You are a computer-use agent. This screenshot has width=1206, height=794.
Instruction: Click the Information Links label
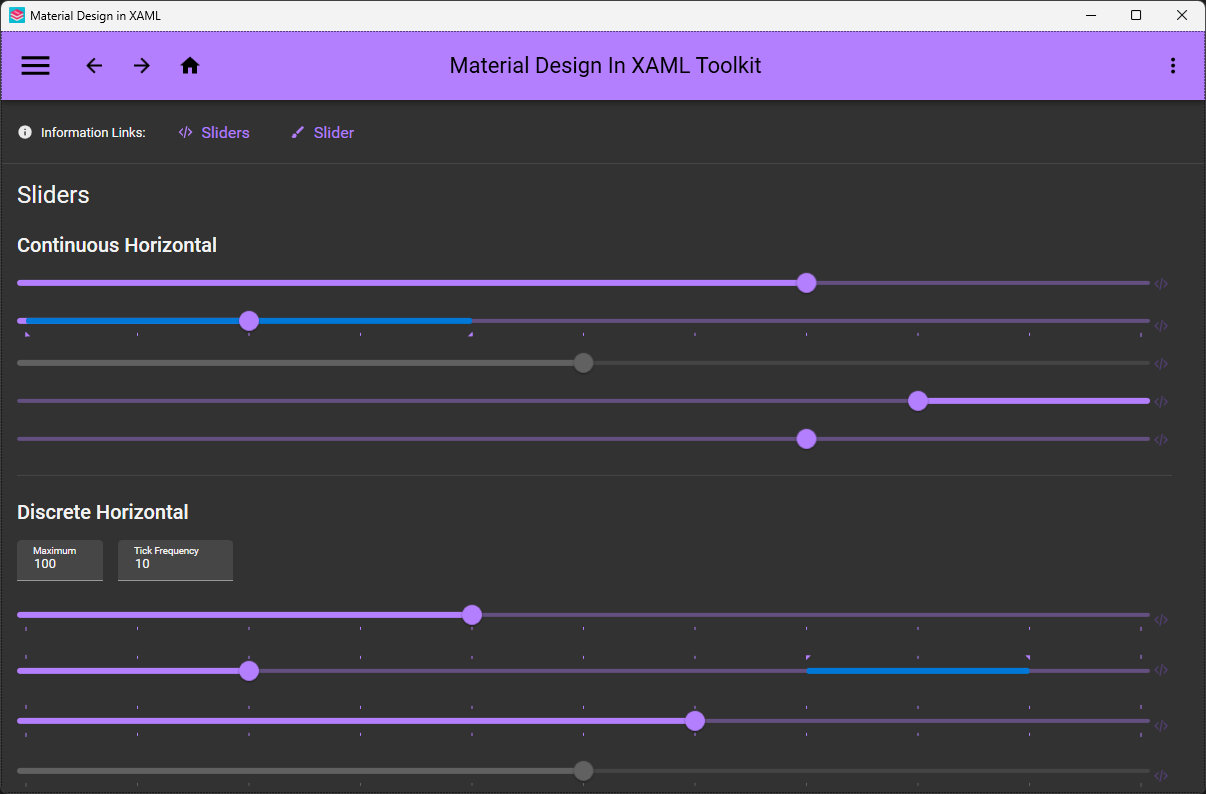coord(93,133)
